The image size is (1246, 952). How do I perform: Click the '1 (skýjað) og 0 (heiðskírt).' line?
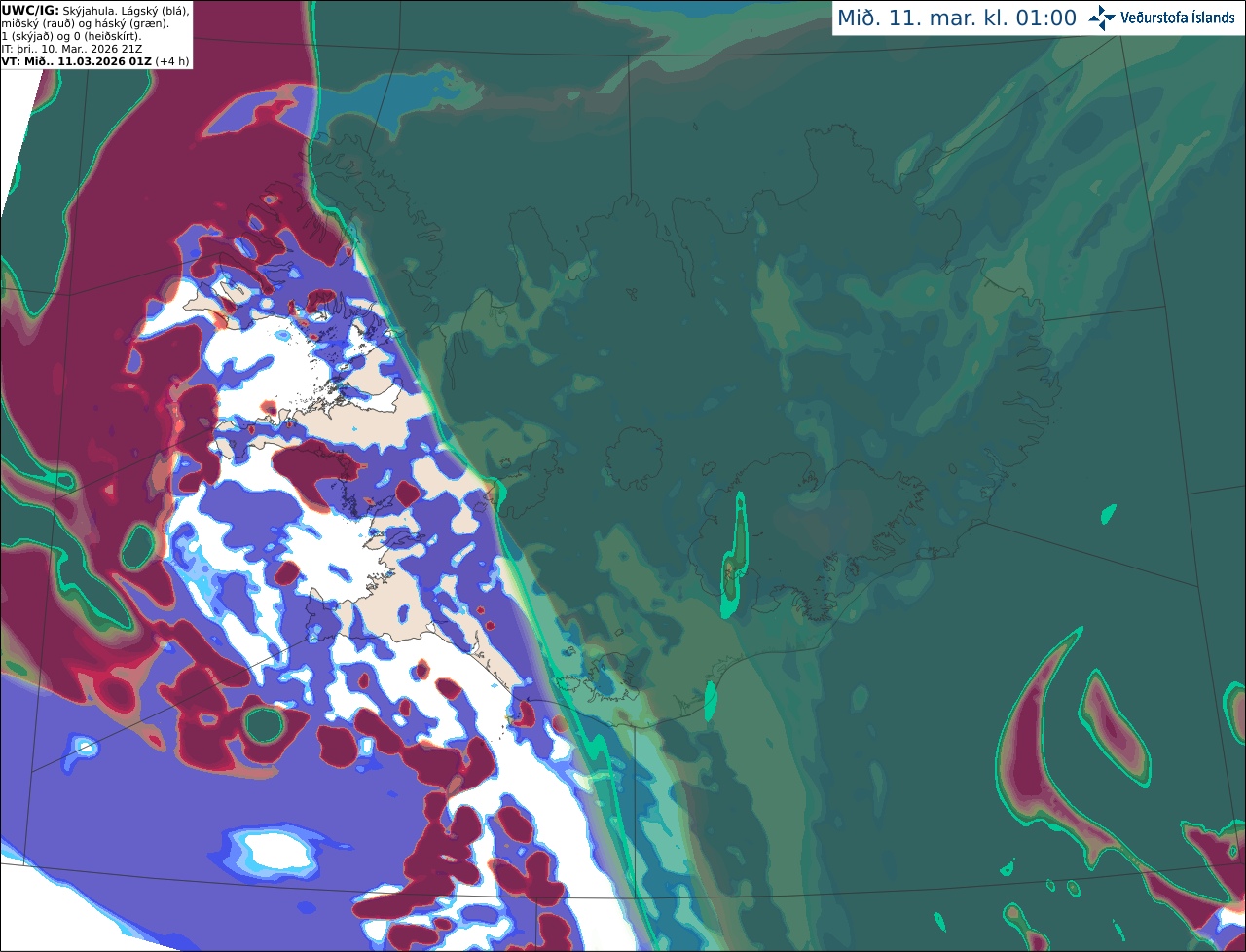71,36
